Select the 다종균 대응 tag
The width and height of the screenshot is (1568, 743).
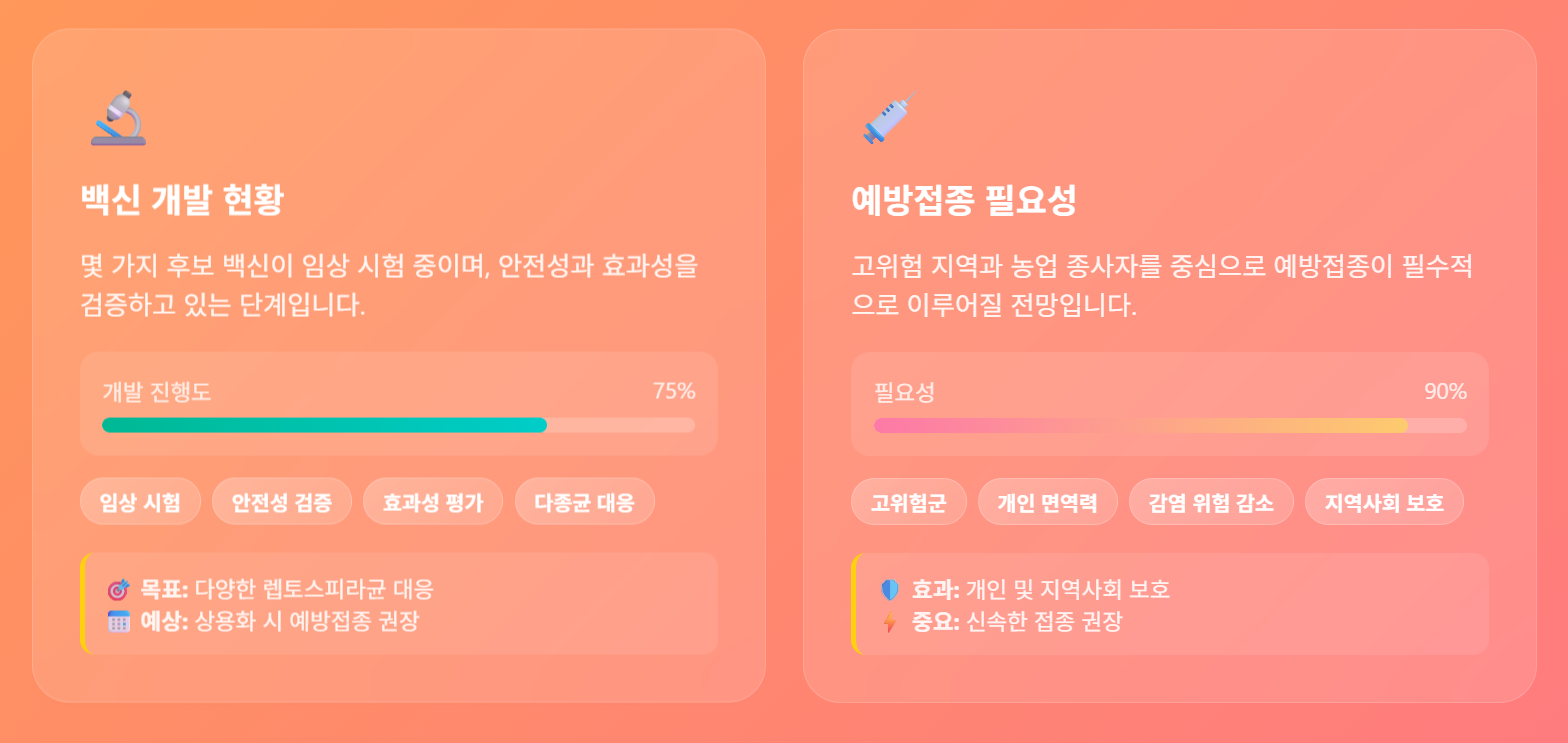(585, 501)
